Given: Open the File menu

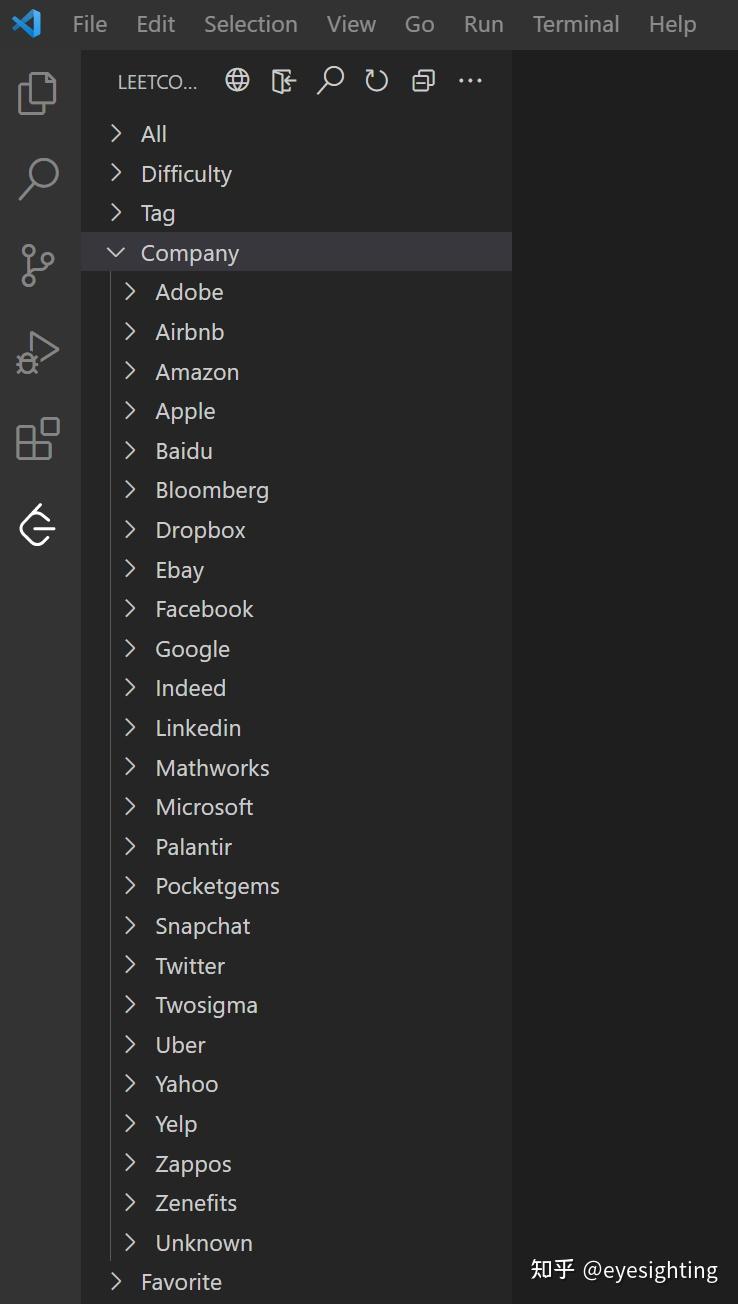Looking at the screenshot, I should click(89, 24).
